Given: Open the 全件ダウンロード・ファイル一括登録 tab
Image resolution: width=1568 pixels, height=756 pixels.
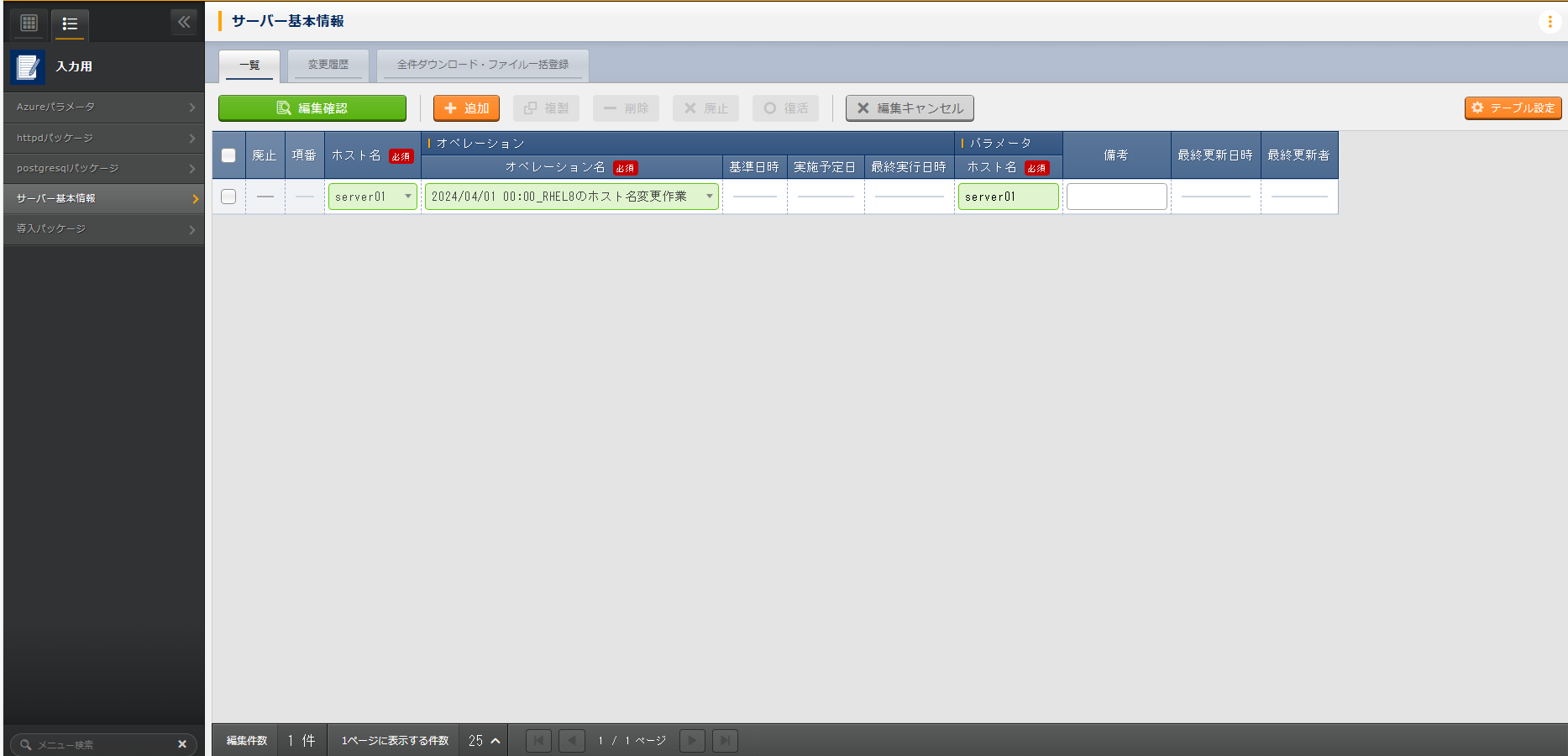Looking at the screenshot, I should pos(485,63).
